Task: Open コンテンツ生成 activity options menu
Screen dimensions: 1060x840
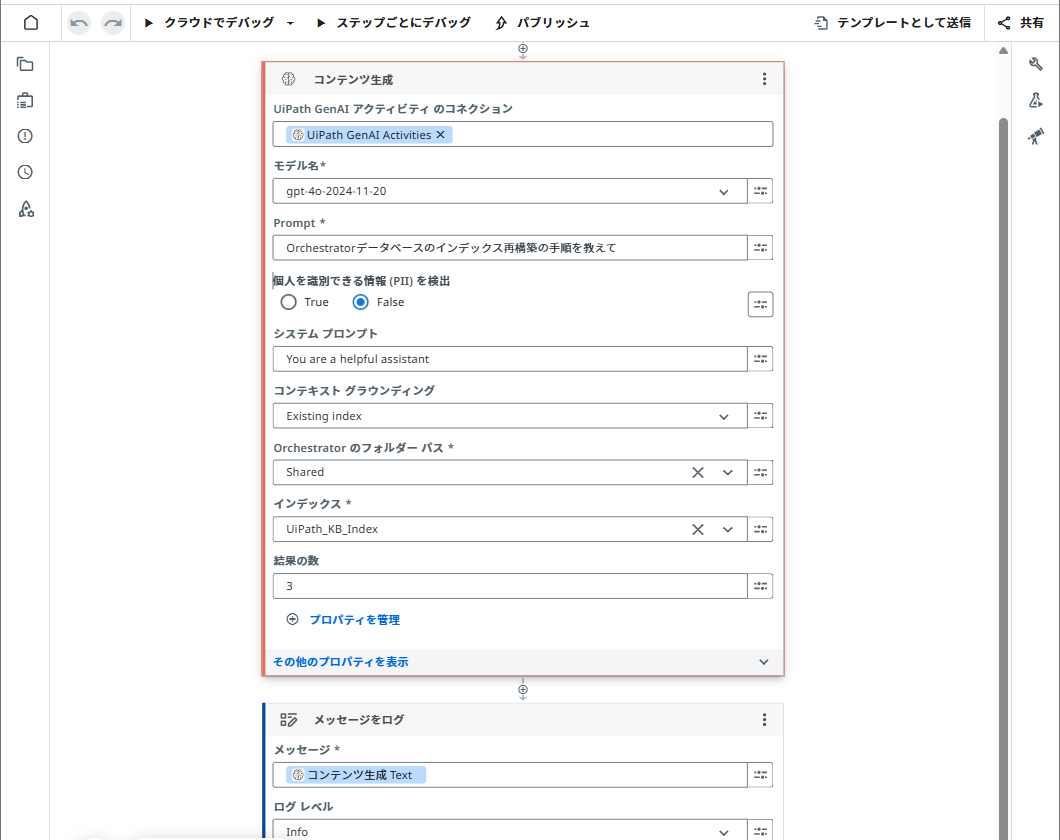Action: coord(765,79)
